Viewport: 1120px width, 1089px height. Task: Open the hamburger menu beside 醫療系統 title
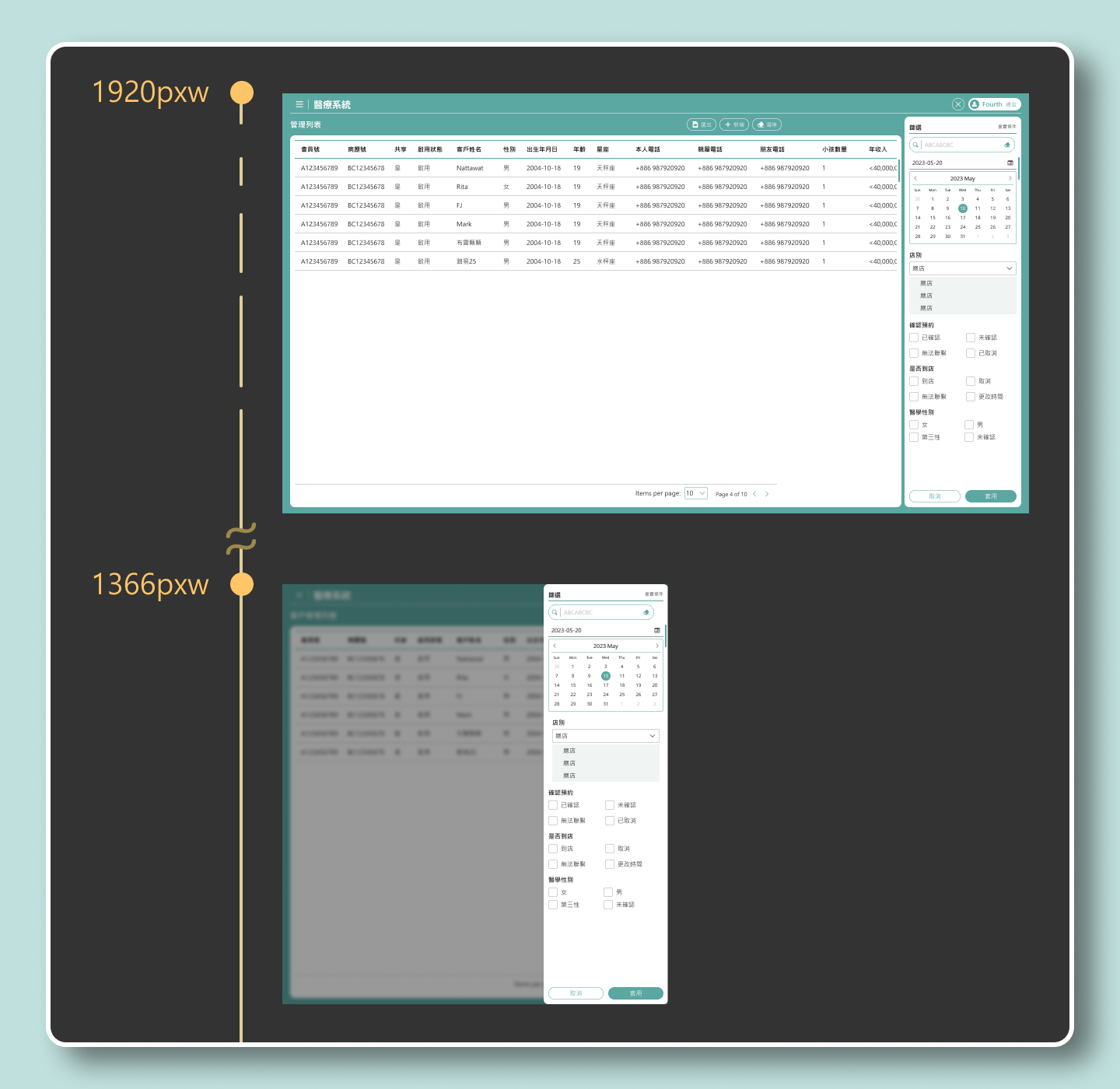[x=299, y=104]
